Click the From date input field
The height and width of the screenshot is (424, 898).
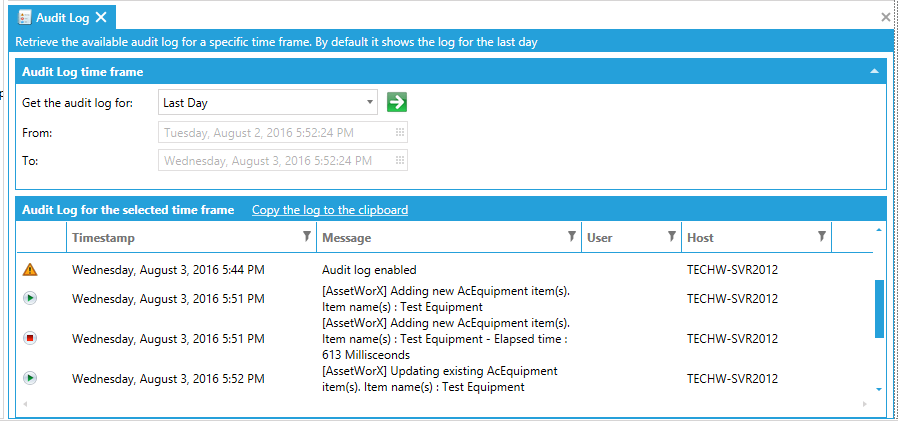(x=275, y=132)
